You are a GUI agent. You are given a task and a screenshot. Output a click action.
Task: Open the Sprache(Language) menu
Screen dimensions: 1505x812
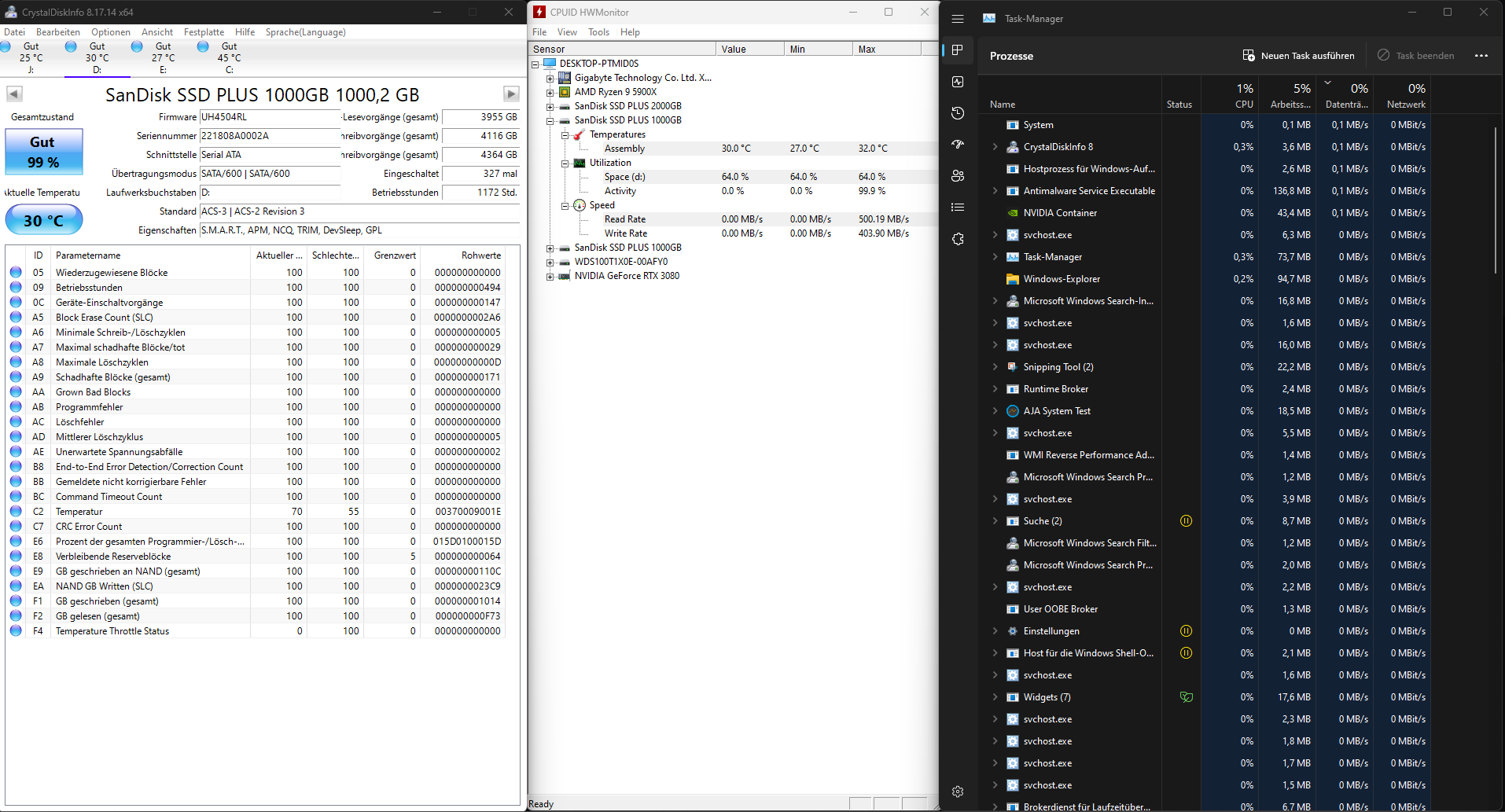pyautogui.click(x=305, y=32)
